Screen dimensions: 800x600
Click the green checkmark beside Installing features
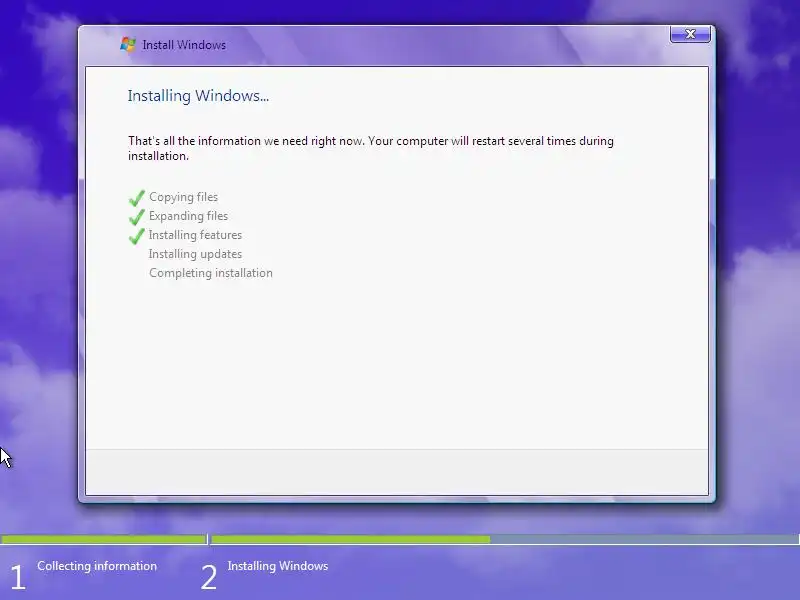136,236
